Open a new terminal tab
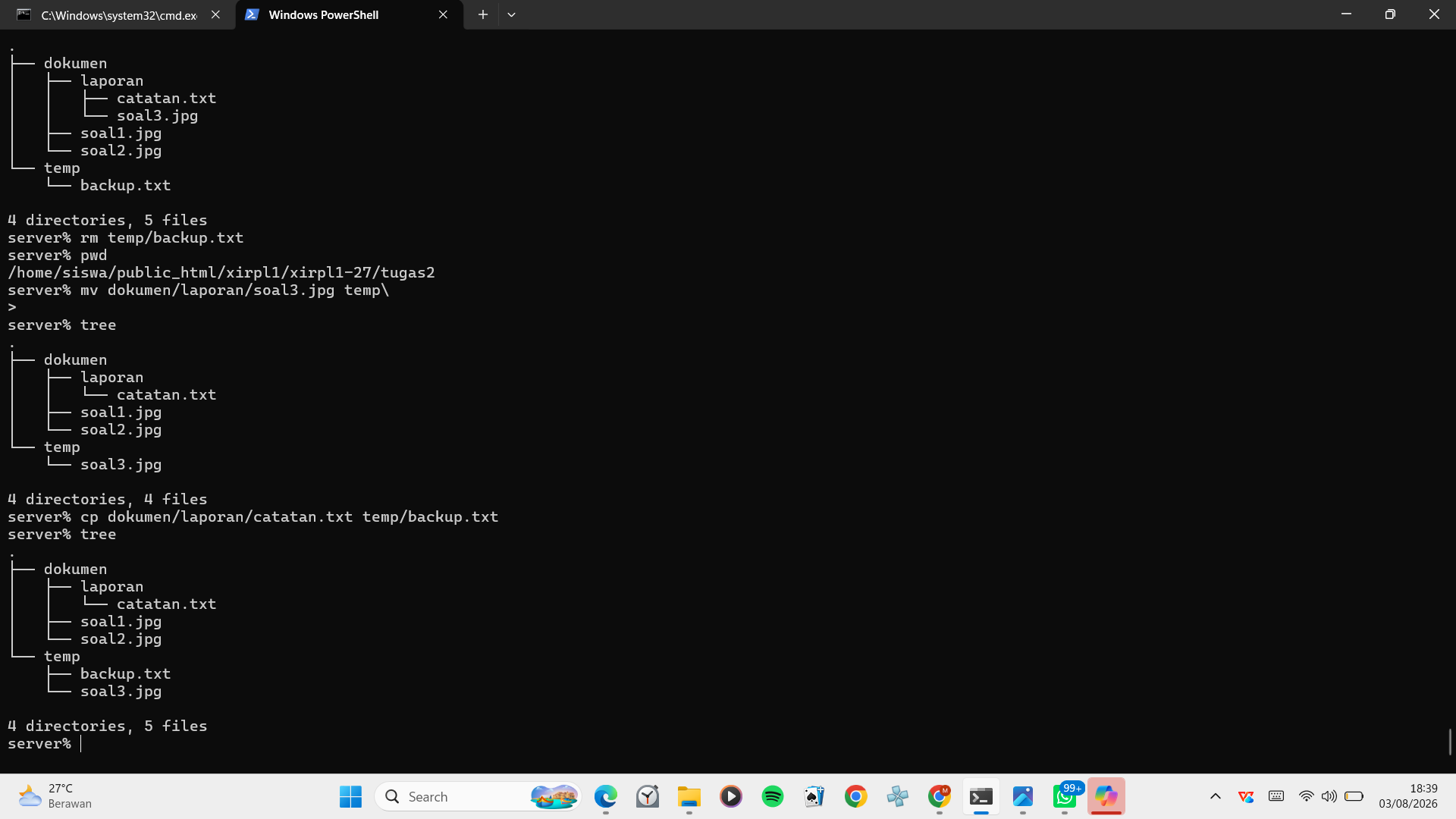This screenshot has width=1456, height=819. (482, 14)
